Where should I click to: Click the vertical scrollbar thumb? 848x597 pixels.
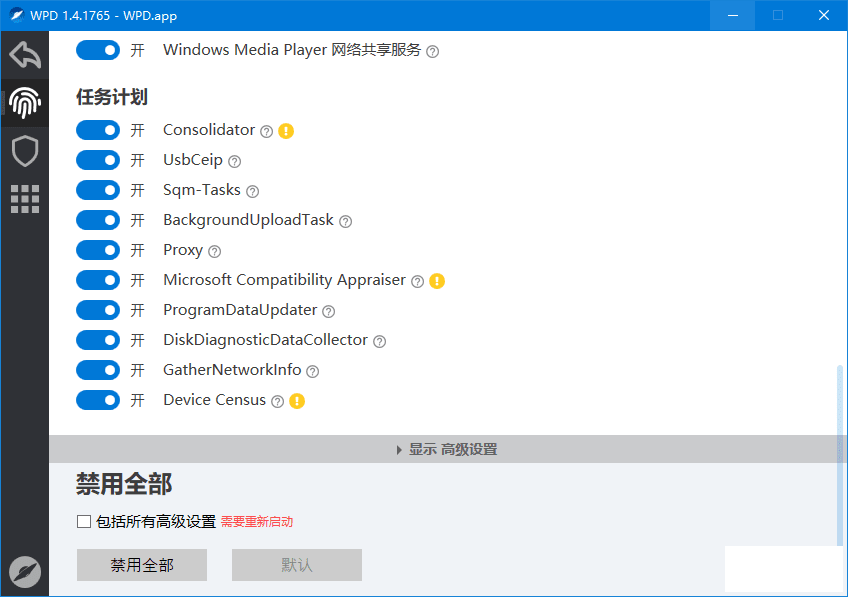pos(840,457)
